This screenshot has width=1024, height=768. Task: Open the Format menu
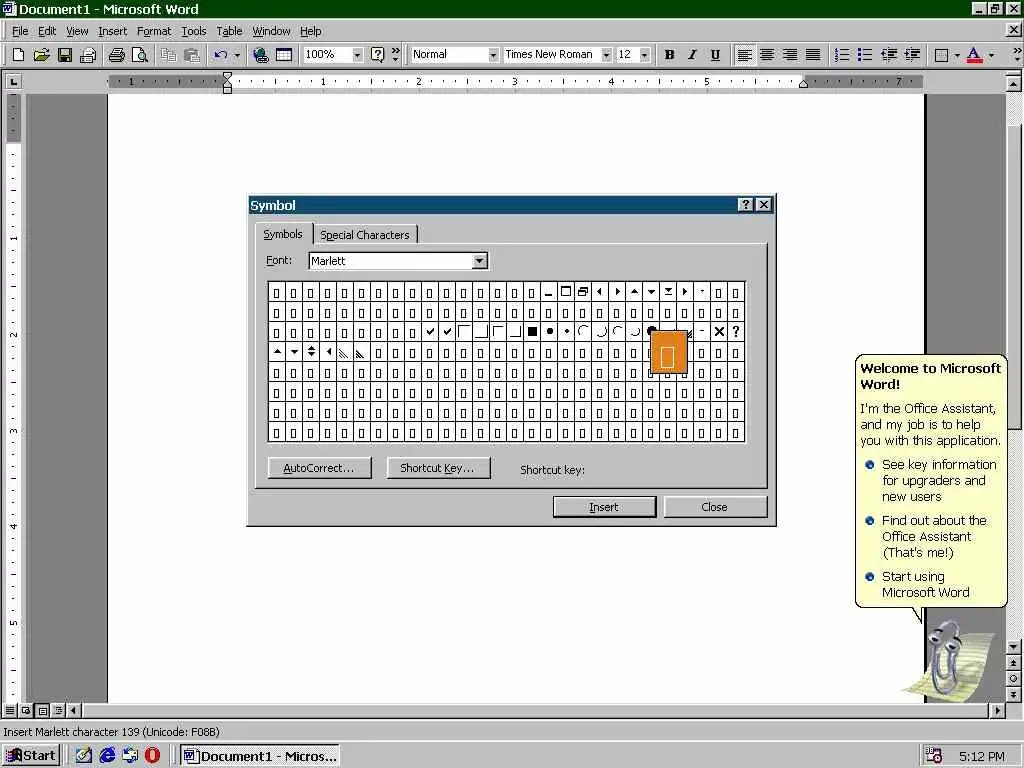tap(154, 31)
